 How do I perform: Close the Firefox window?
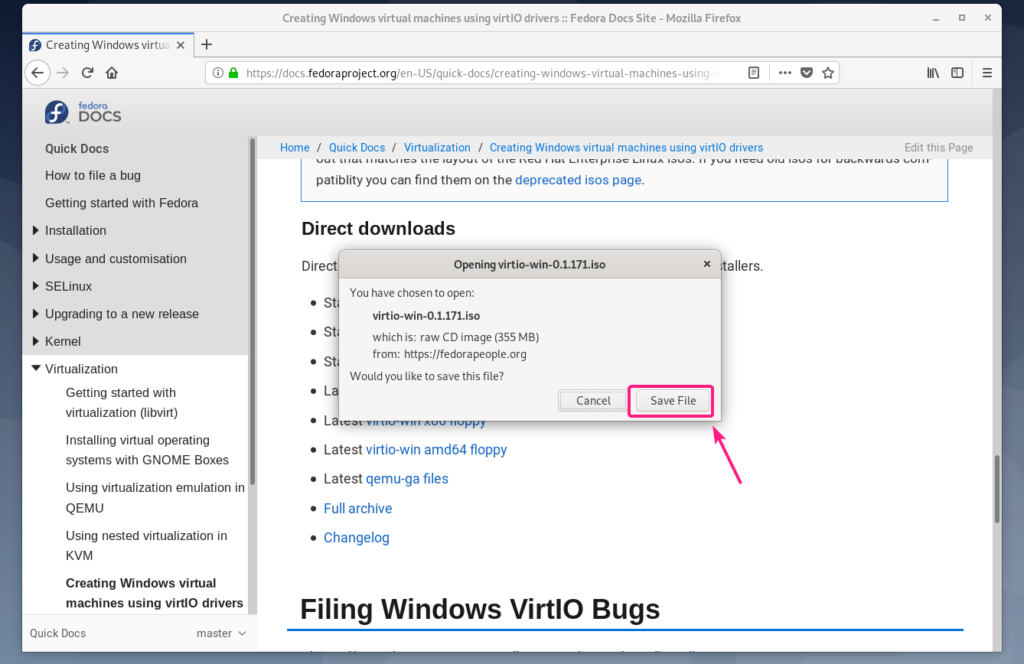pos(987,18)
